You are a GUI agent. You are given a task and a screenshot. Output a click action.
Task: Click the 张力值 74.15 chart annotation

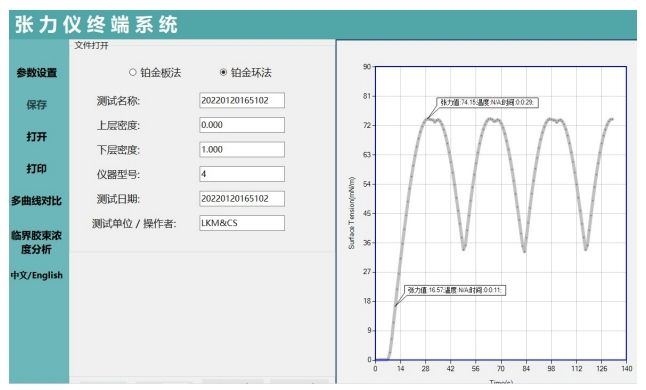pyautogui.click(x=487, y=103)
